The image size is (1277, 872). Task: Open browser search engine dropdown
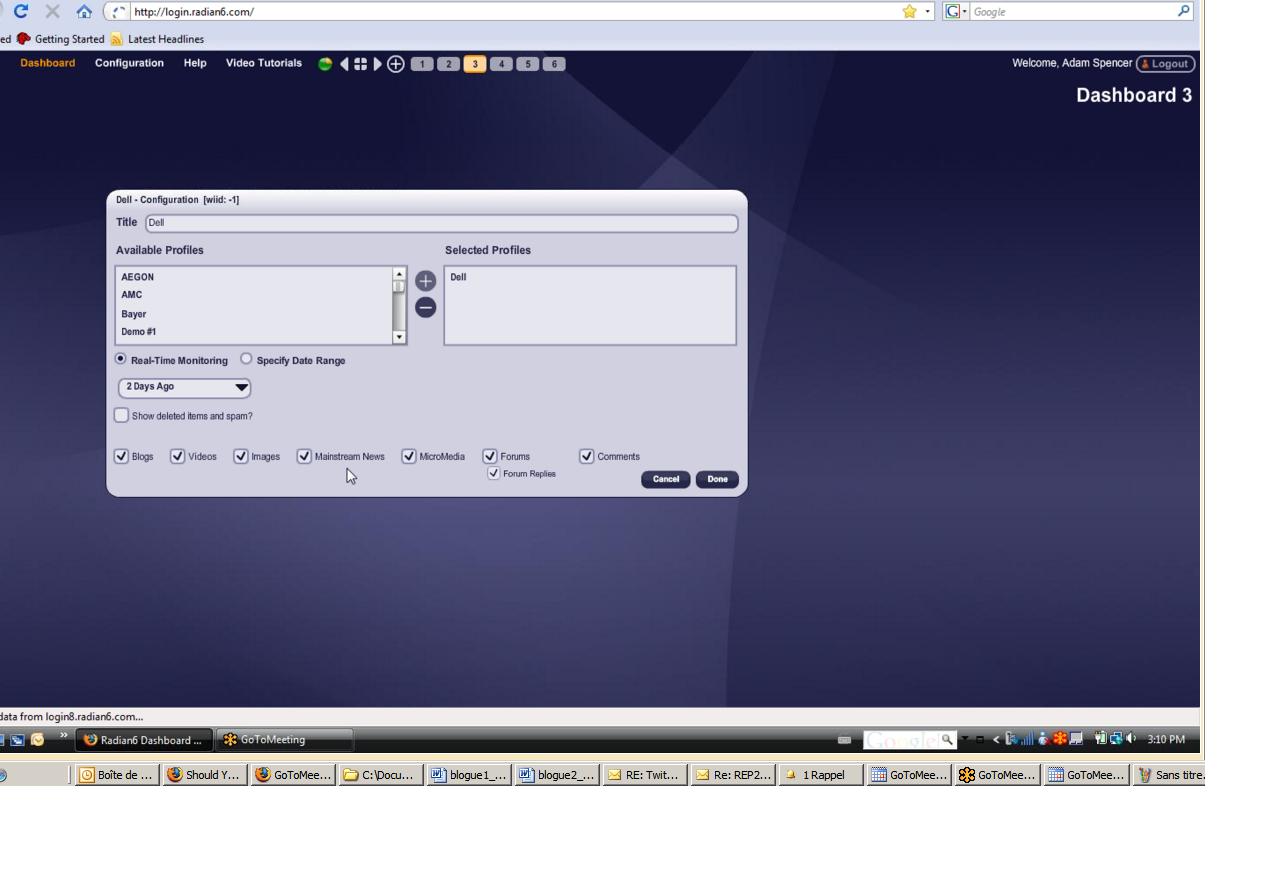pyautogui.click(x=955, y=12)
